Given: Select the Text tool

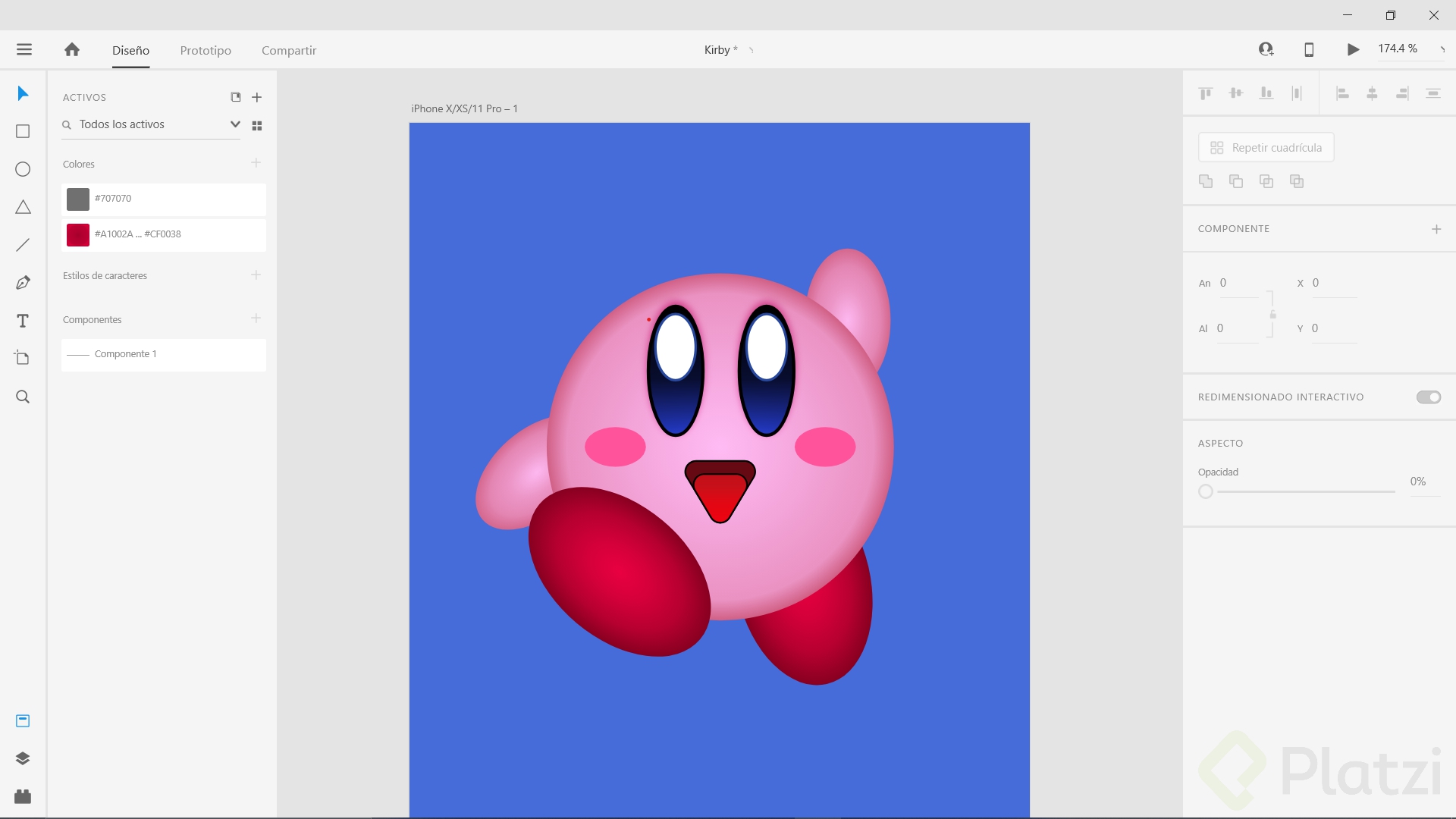Looking at the screenshot, I should click(x=23, y=320).
